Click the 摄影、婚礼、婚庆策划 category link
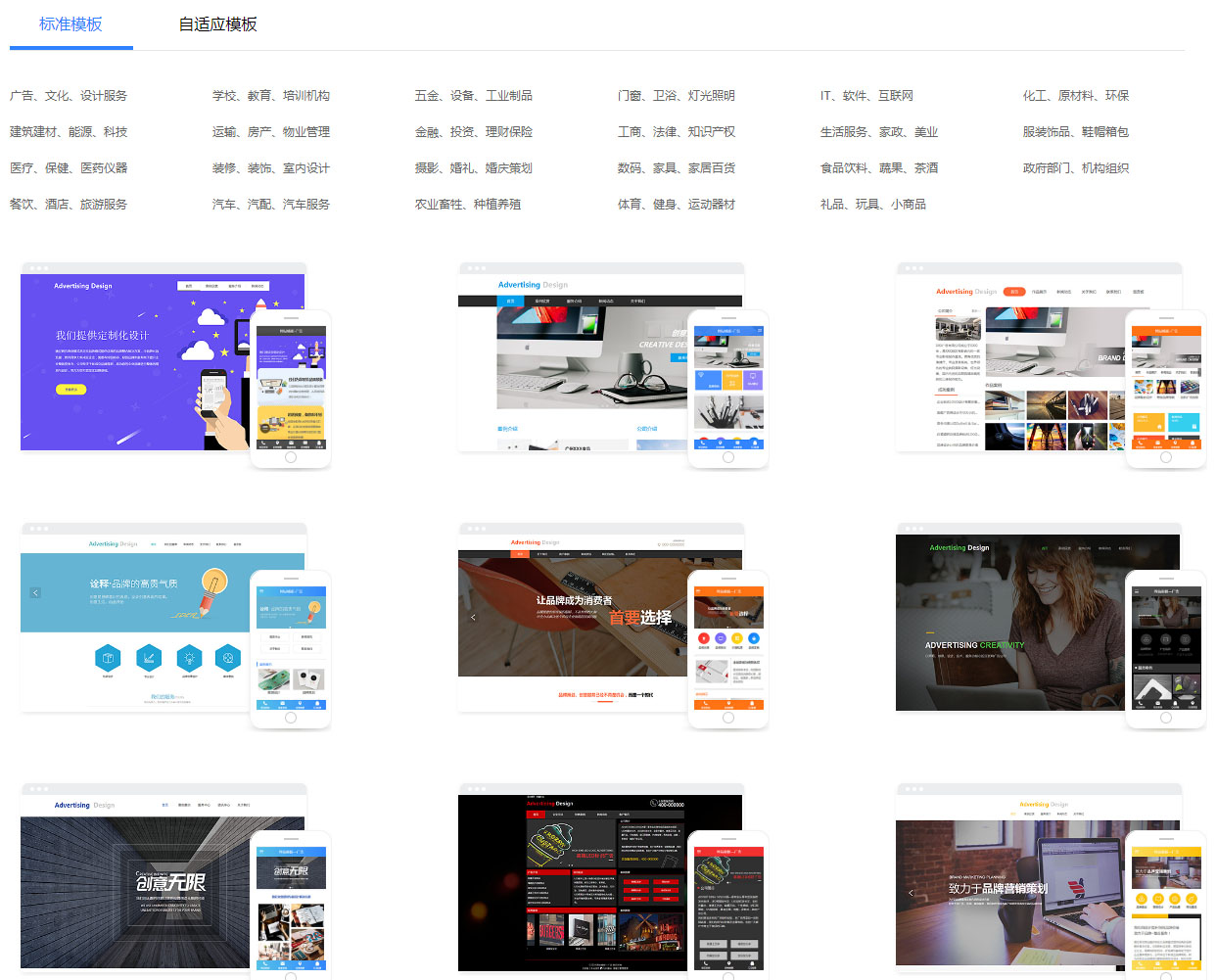This screenshot has height=980, width=1217. tap(474, 168)
